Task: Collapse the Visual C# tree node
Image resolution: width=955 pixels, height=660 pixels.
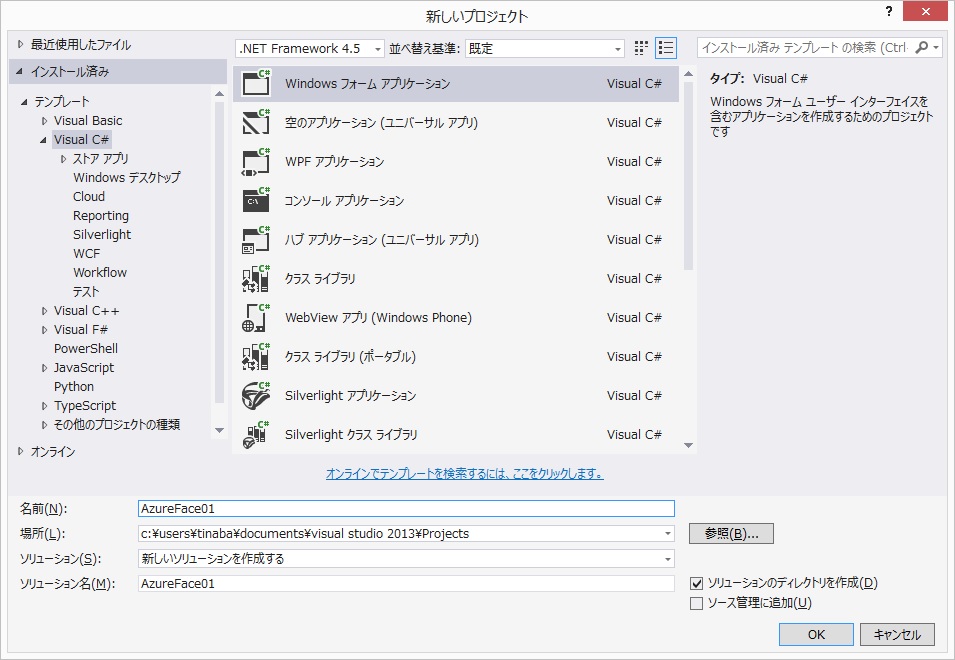Action: click(43, 140)
